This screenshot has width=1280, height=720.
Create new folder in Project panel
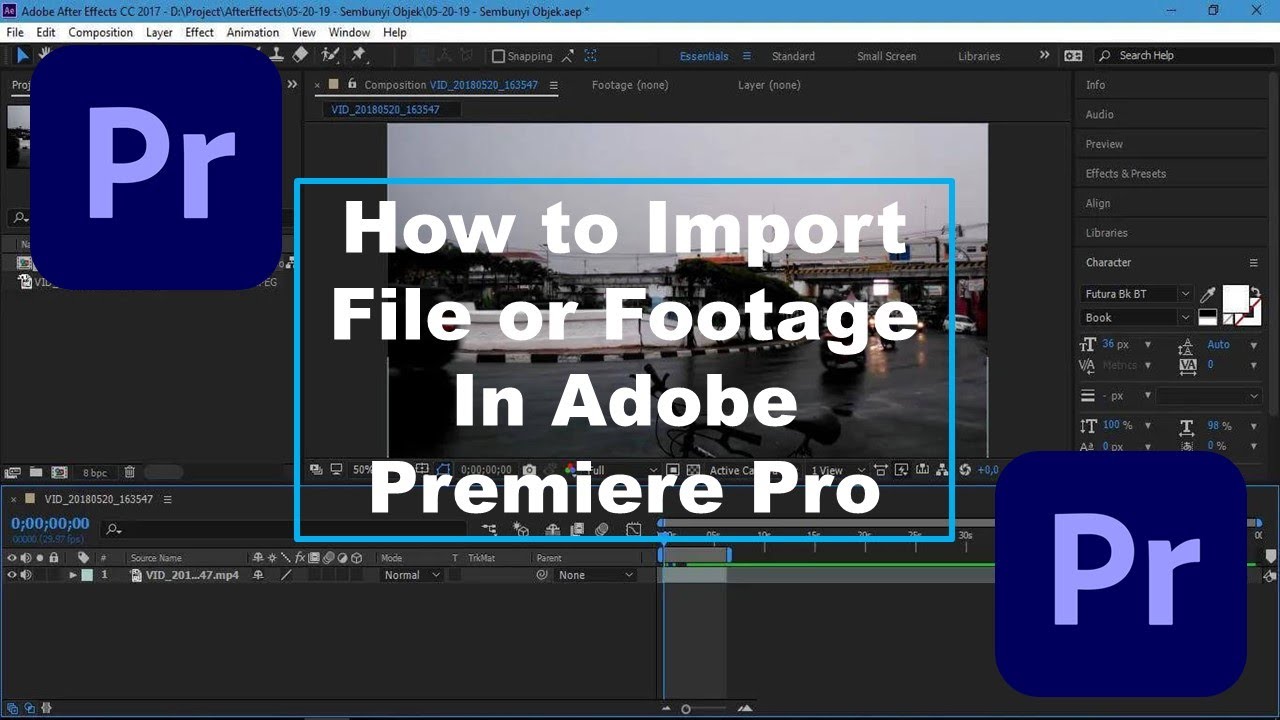click(36, 472)
